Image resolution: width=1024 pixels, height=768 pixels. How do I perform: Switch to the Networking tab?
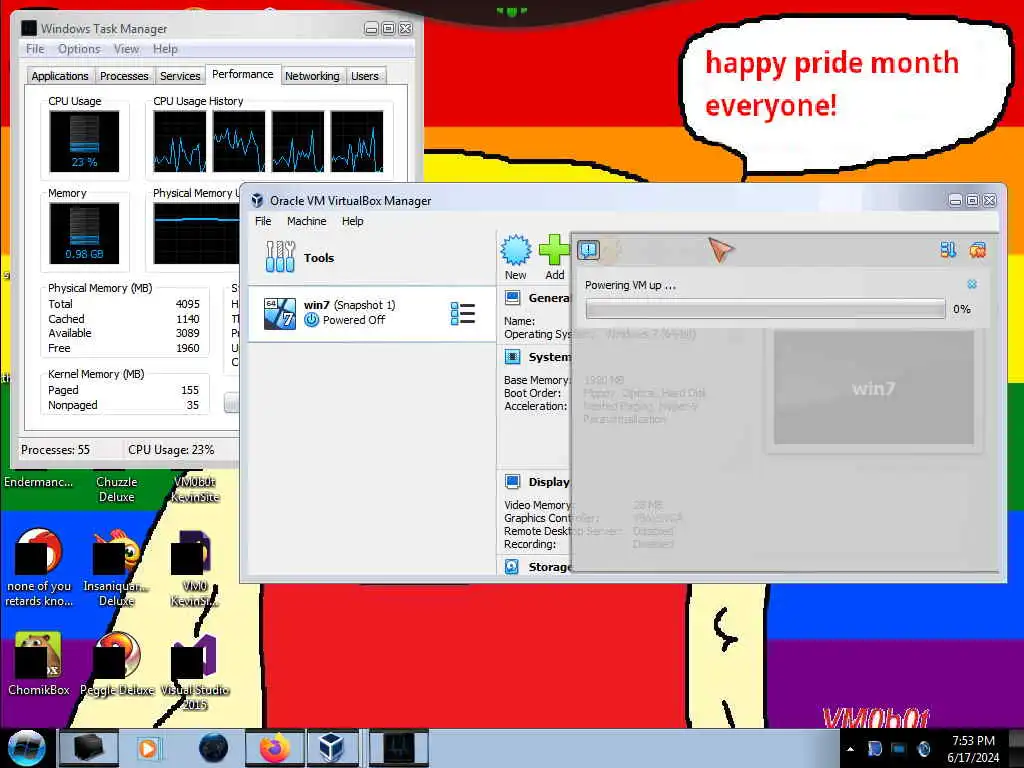[312, 76]
